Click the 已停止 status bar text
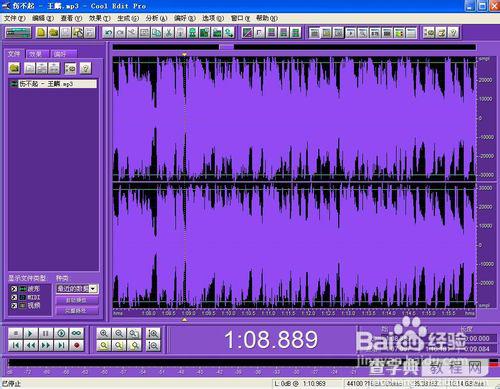 pyautogui.click(x=12, y=384)
